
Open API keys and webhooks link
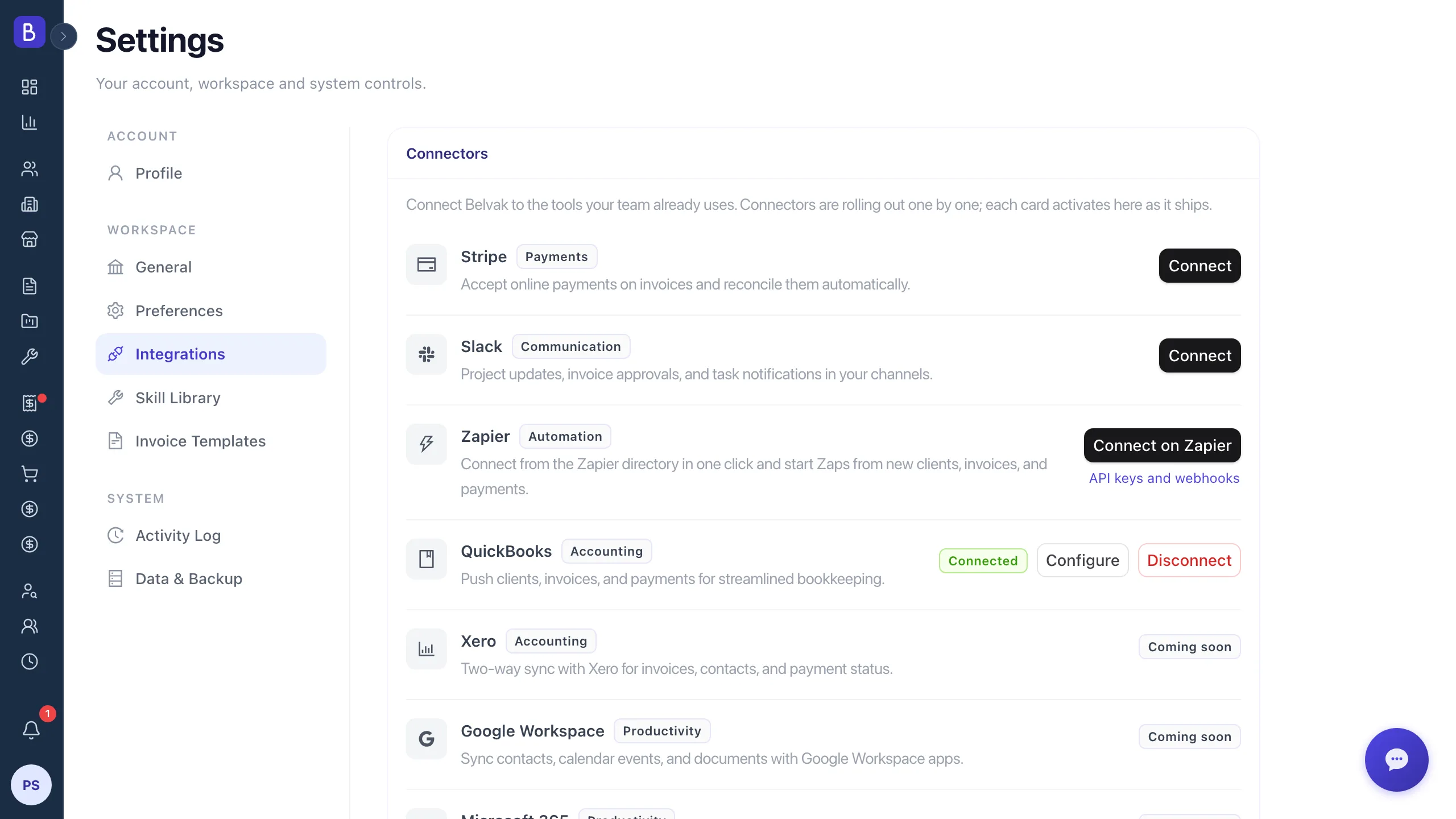coord(1164,478)
